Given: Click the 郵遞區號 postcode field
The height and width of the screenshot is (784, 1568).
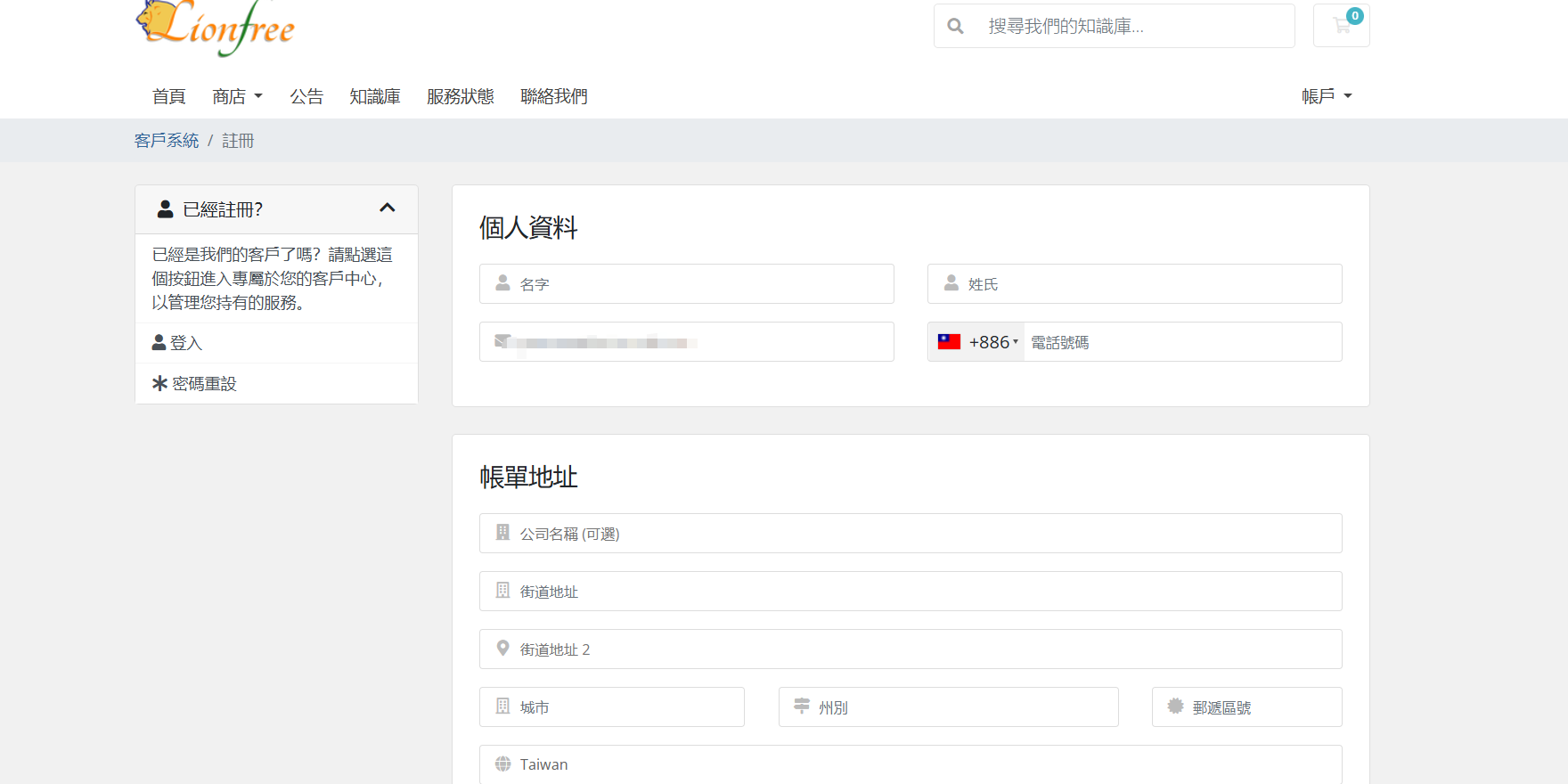Looking at the screenshot, I should 1247,706.
